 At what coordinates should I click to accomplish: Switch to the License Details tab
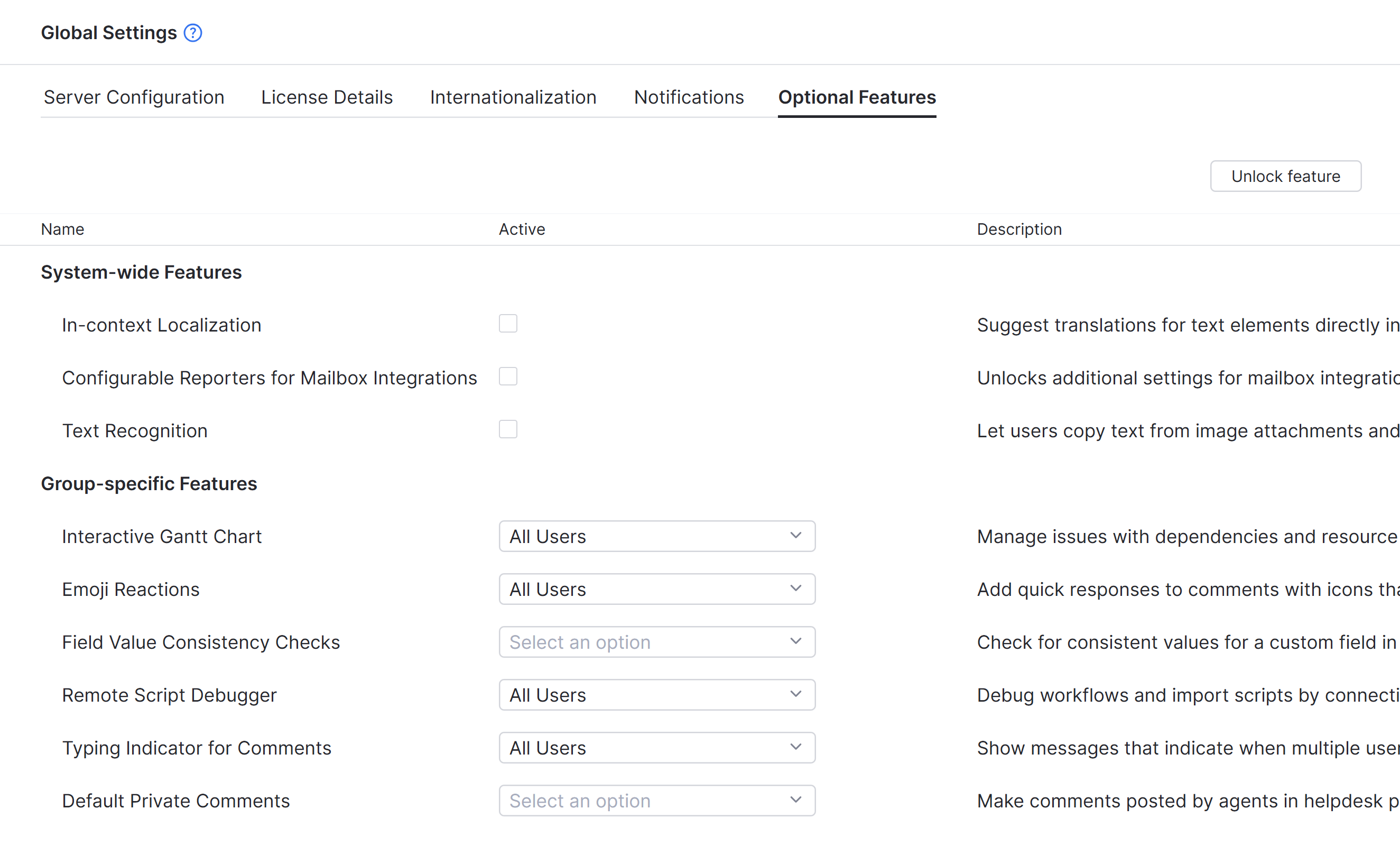[326, 97]
